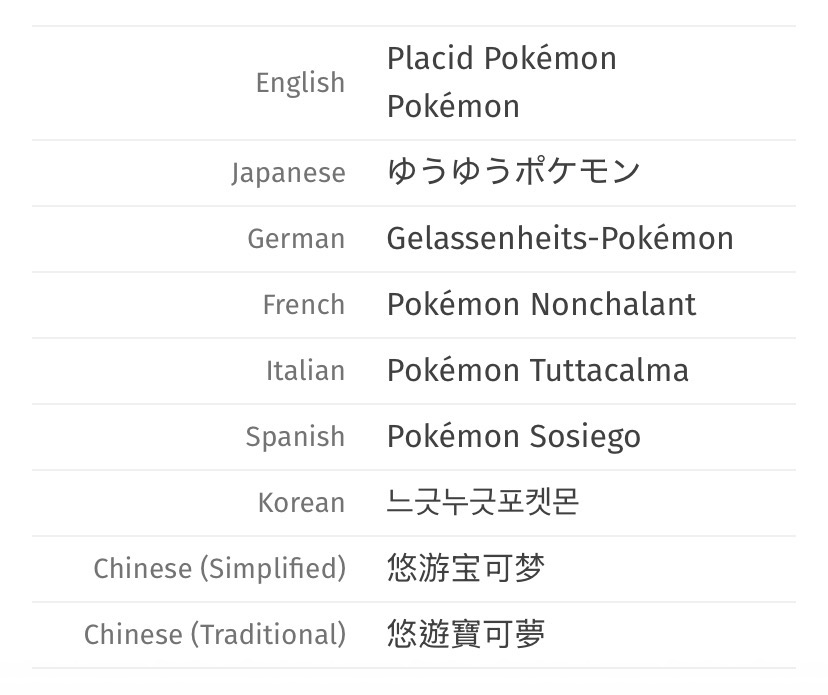Click the word 'Nonchalant' in French row
This screenshot has height=695, width=828.
(x=614, y=304)
